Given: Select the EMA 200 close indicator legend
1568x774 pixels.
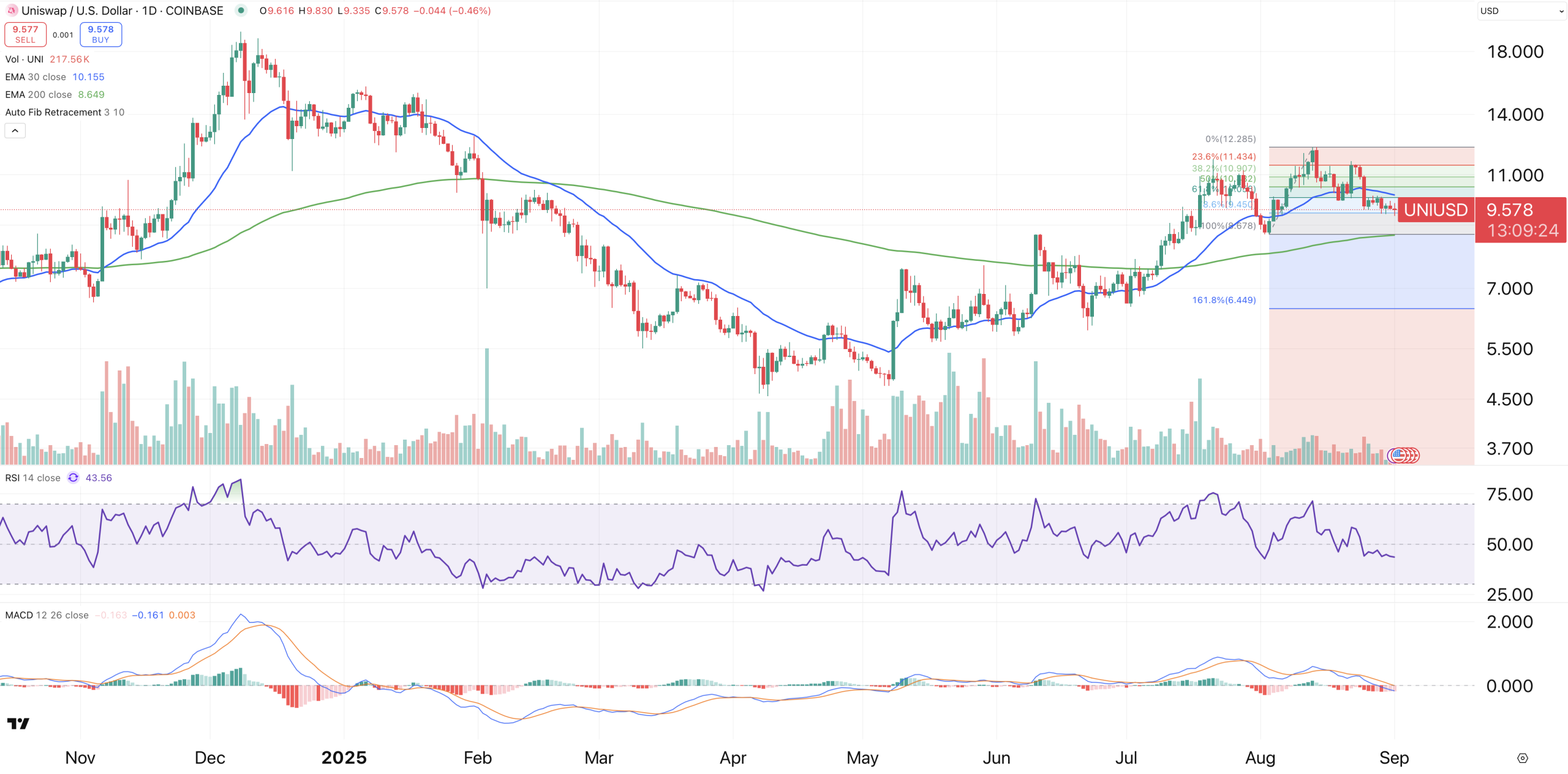Looking at the screenshot, I should 39,95.
